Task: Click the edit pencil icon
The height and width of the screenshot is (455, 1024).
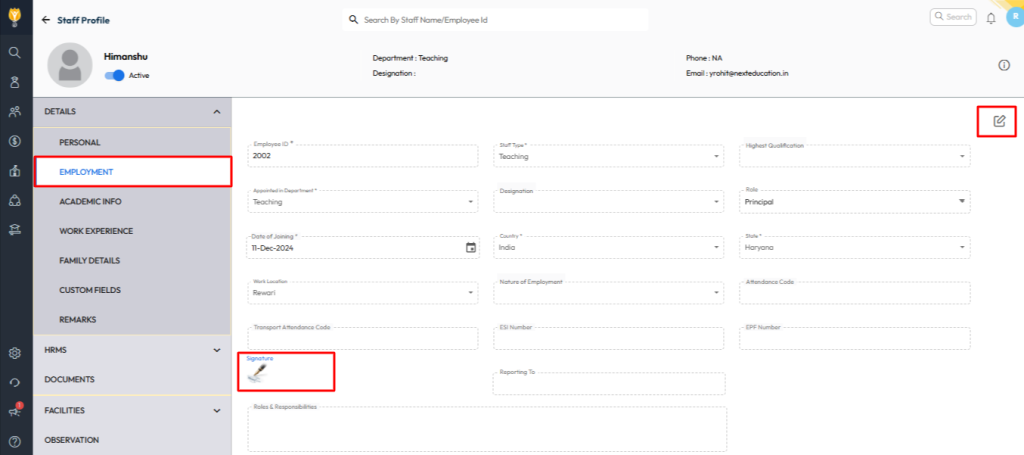Action: pos(998,121)
